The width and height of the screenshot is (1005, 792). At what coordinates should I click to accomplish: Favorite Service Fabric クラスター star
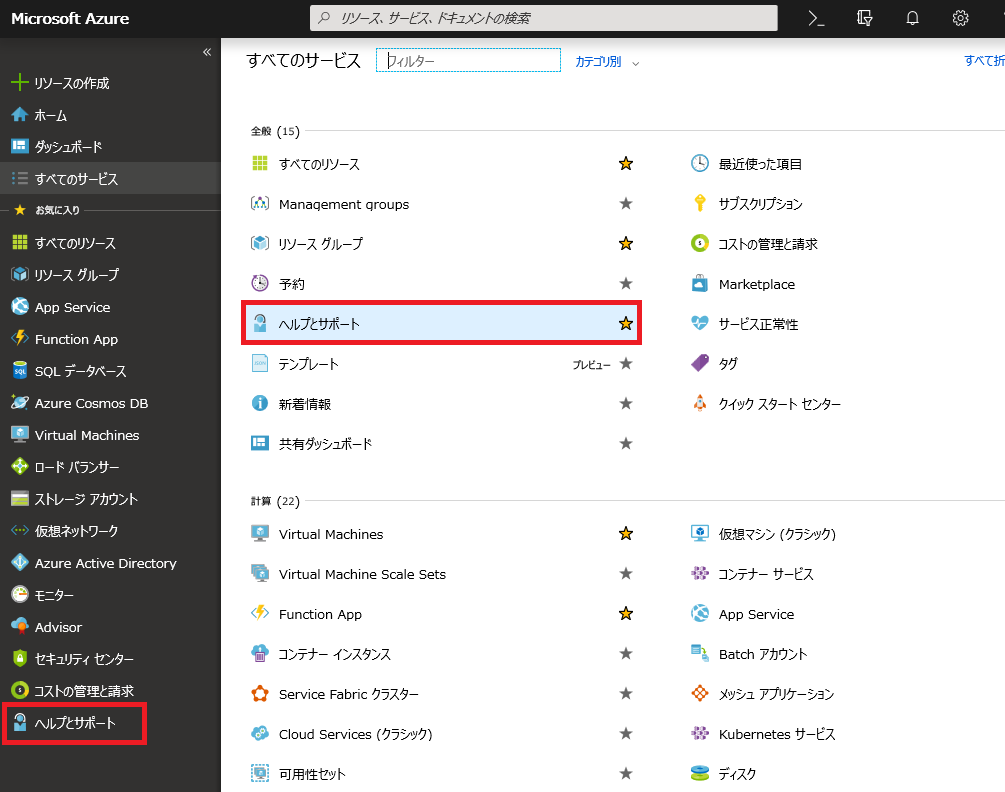(626, 693)
